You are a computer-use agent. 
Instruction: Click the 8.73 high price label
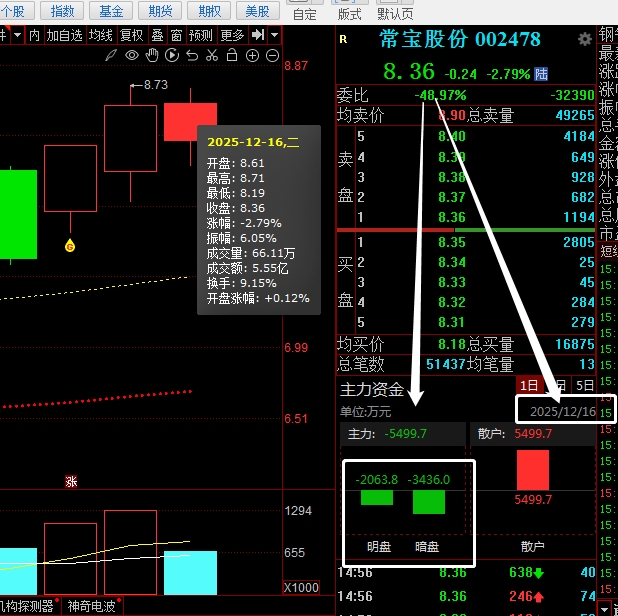(156, 85)
